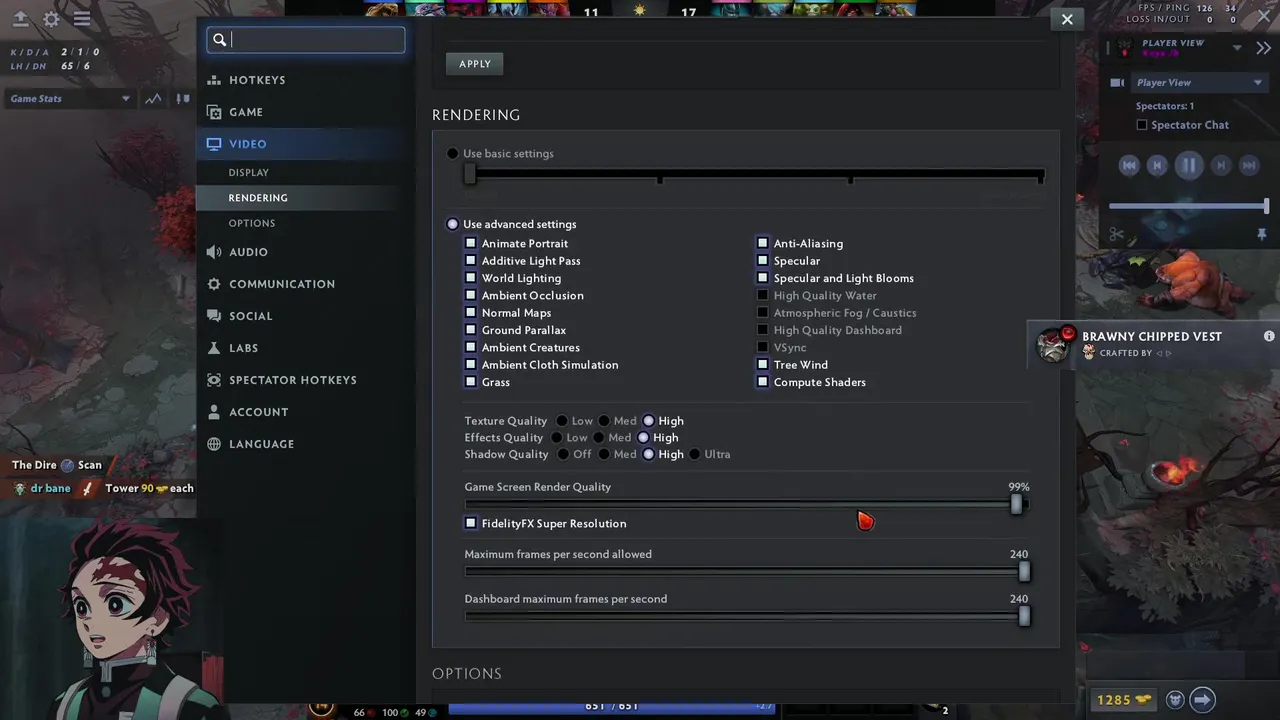The image size is (1280, 720).
Task: Skip to replay start button
Action: tap(1129, 165)
